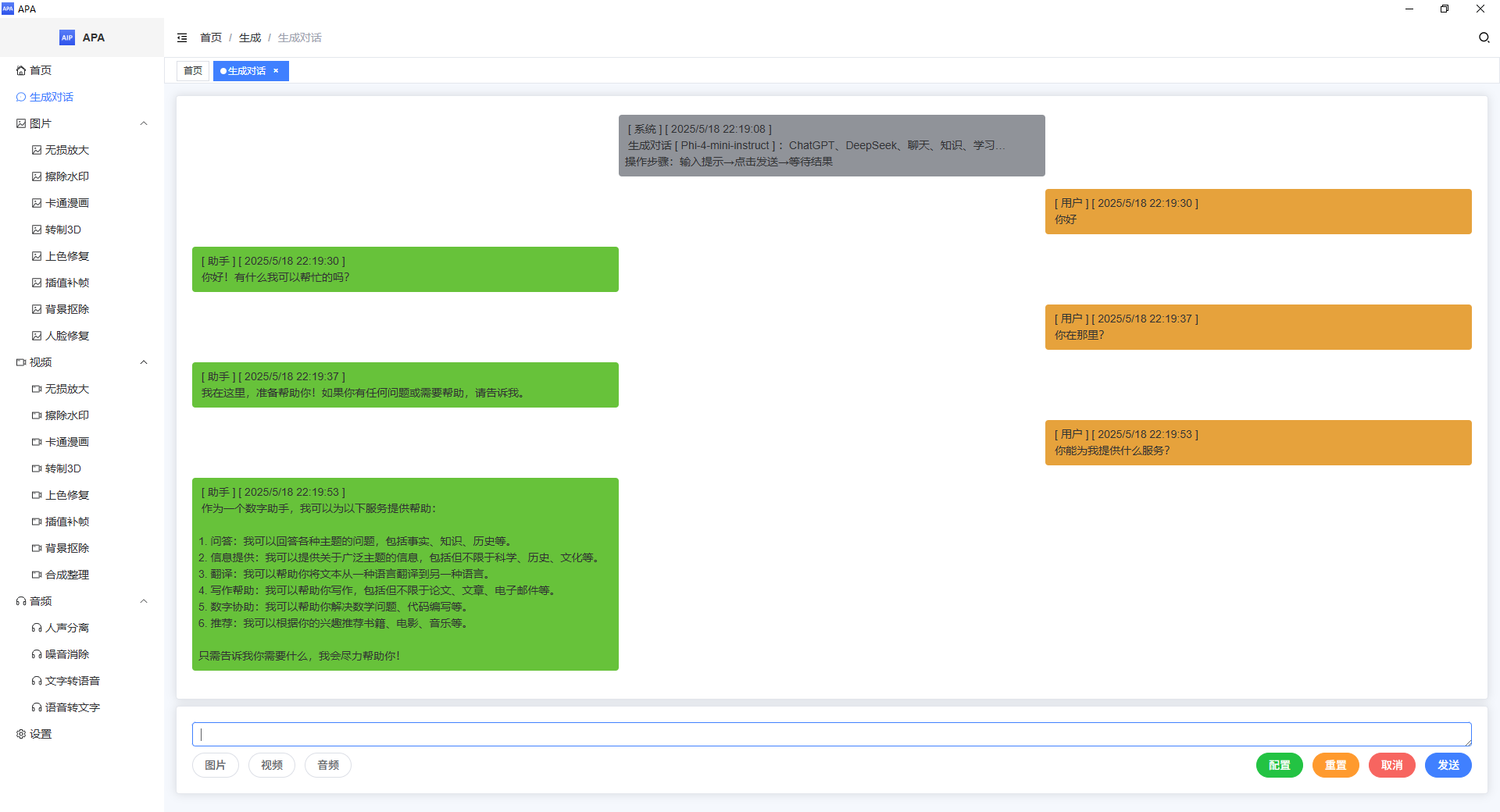
Task: Open 噪音消除 in the sidebar
Action: (x=82, y=654)
